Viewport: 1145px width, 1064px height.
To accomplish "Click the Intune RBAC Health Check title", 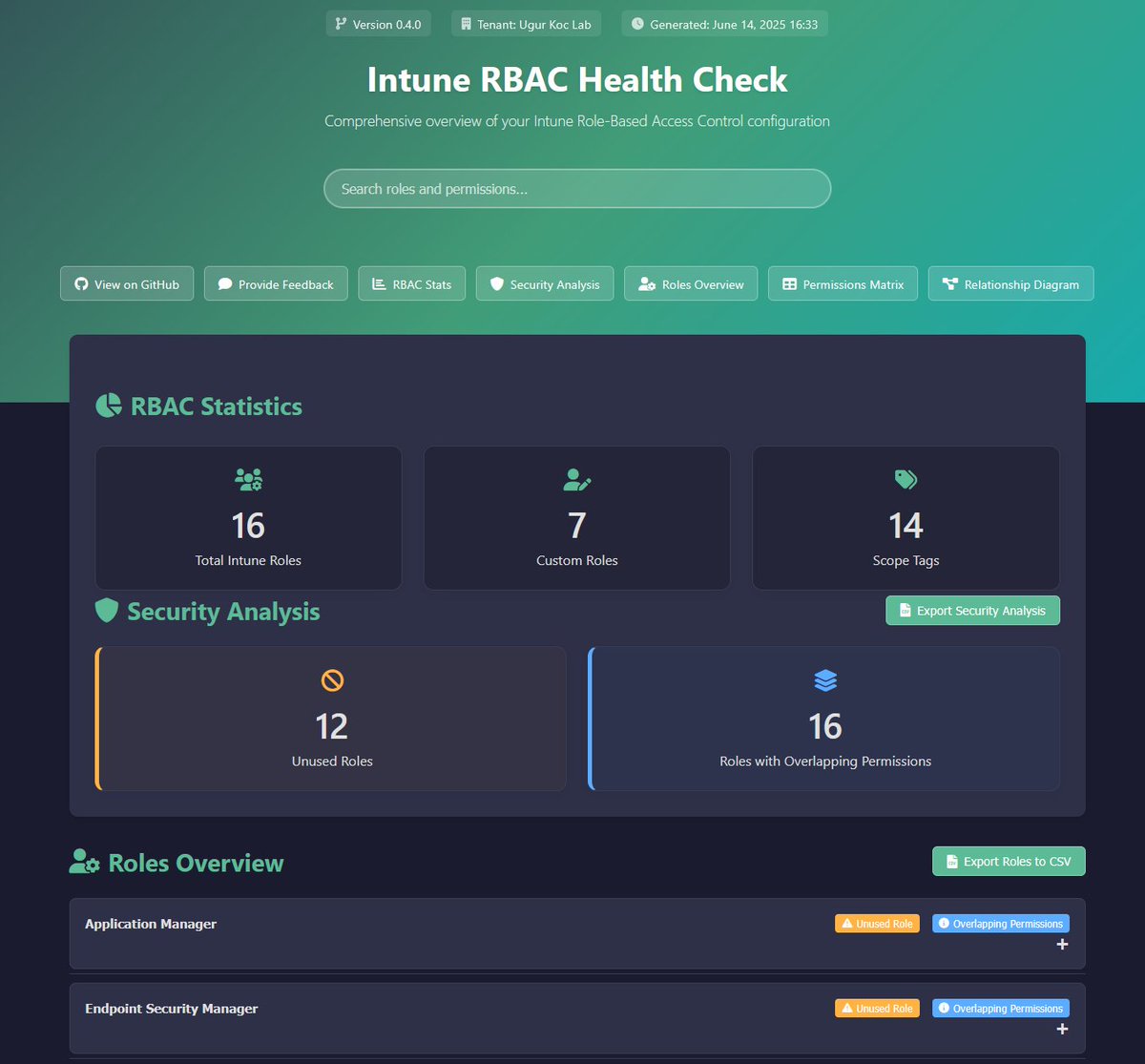I will pos(577,79).
